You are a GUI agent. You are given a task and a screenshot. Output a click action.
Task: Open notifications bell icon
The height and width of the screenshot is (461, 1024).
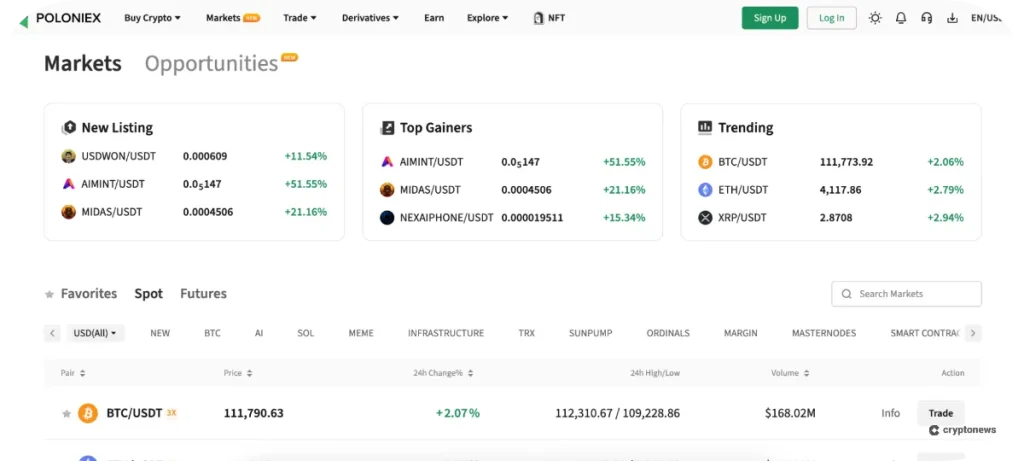pyautogui.click(x=901, y=18)
